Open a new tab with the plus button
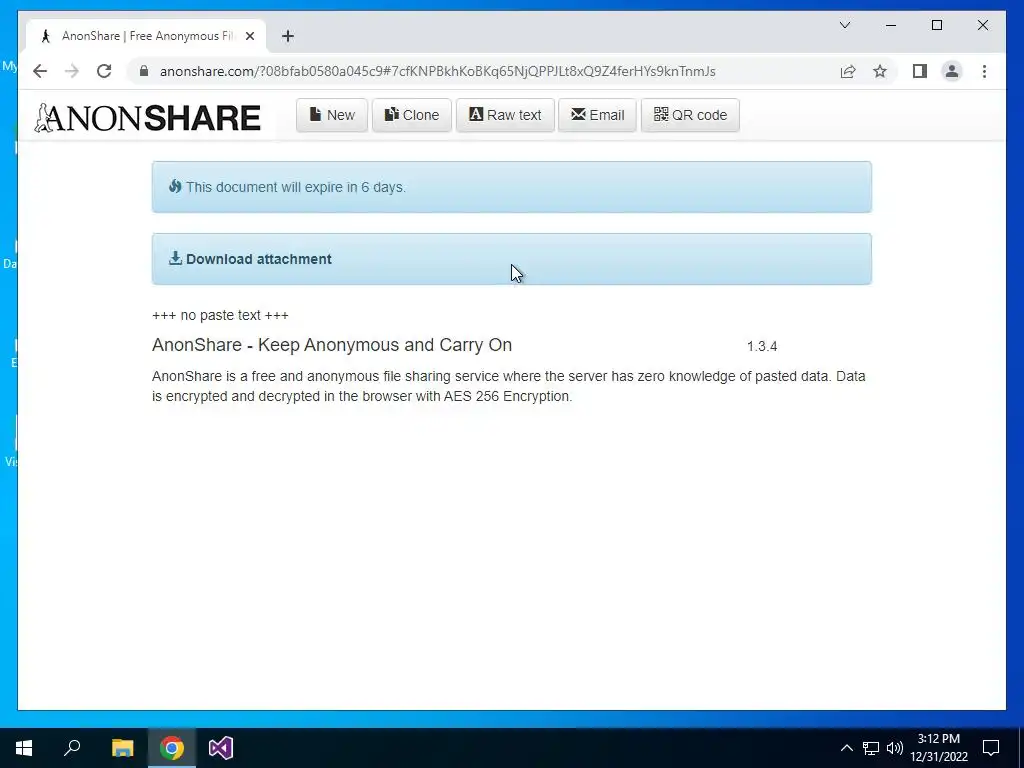Screen dimensions: 1024x768 tap(288, 36)
